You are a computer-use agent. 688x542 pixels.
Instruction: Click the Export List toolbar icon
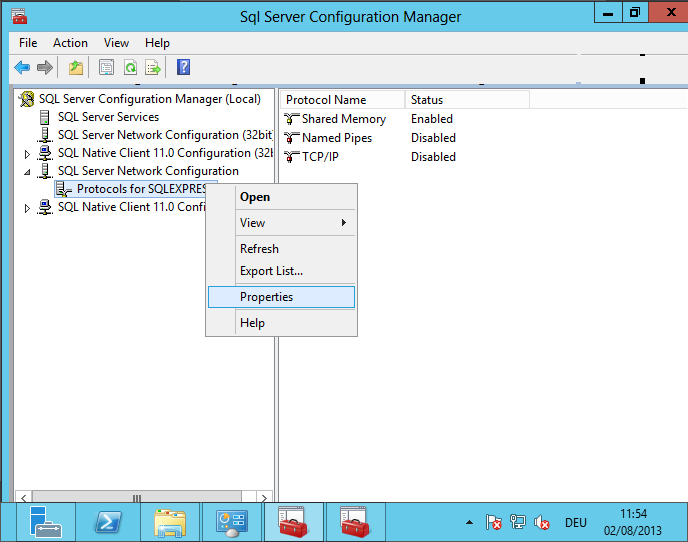click(x=153, y=67)
